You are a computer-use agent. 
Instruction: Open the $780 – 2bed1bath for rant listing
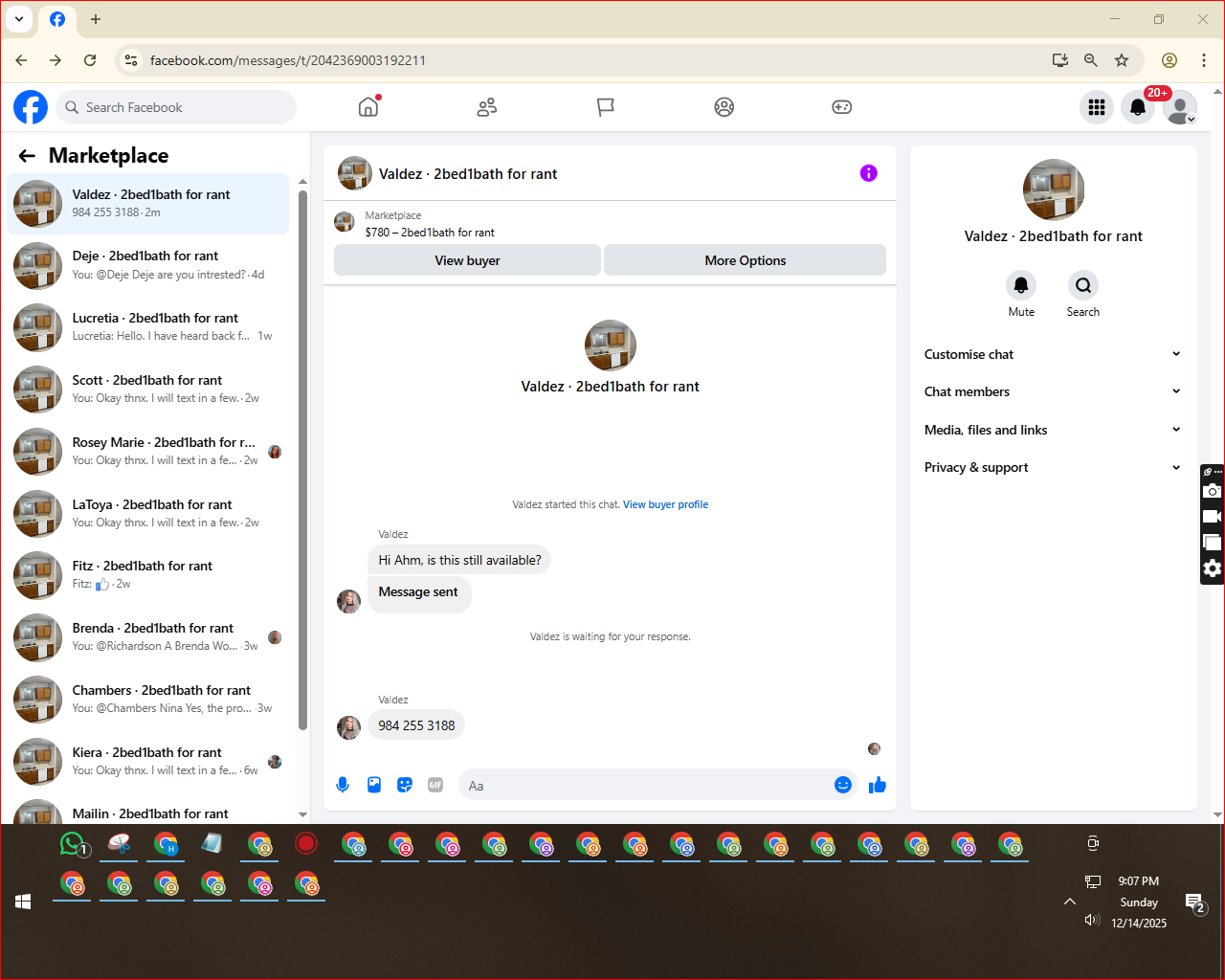[x=430, y=233]
